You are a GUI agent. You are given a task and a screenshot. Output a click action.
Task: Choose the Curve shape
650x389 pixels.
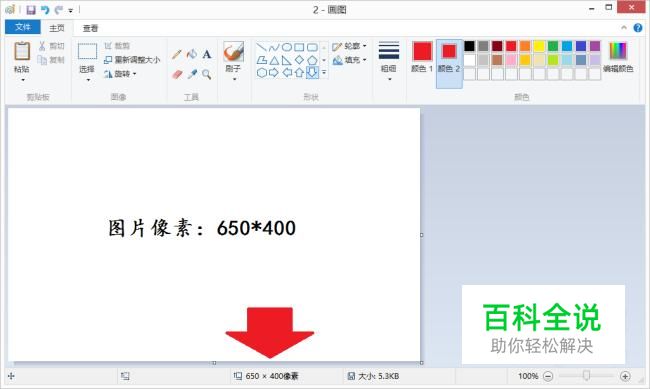click(274, 47)
